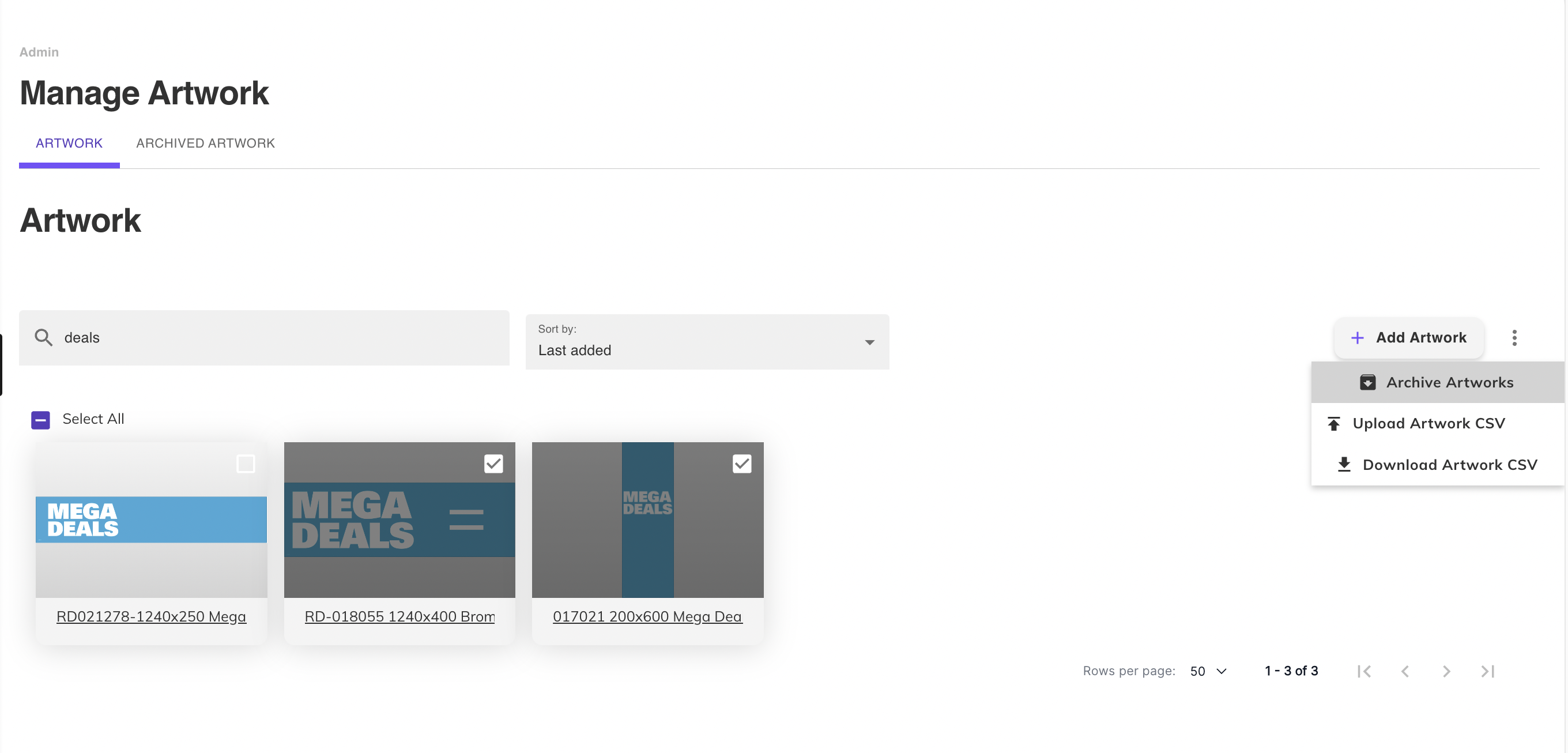Open the three-dot more options menu
The width and height of the screenshot is (1568, 753).
[x=1514, y=338]
